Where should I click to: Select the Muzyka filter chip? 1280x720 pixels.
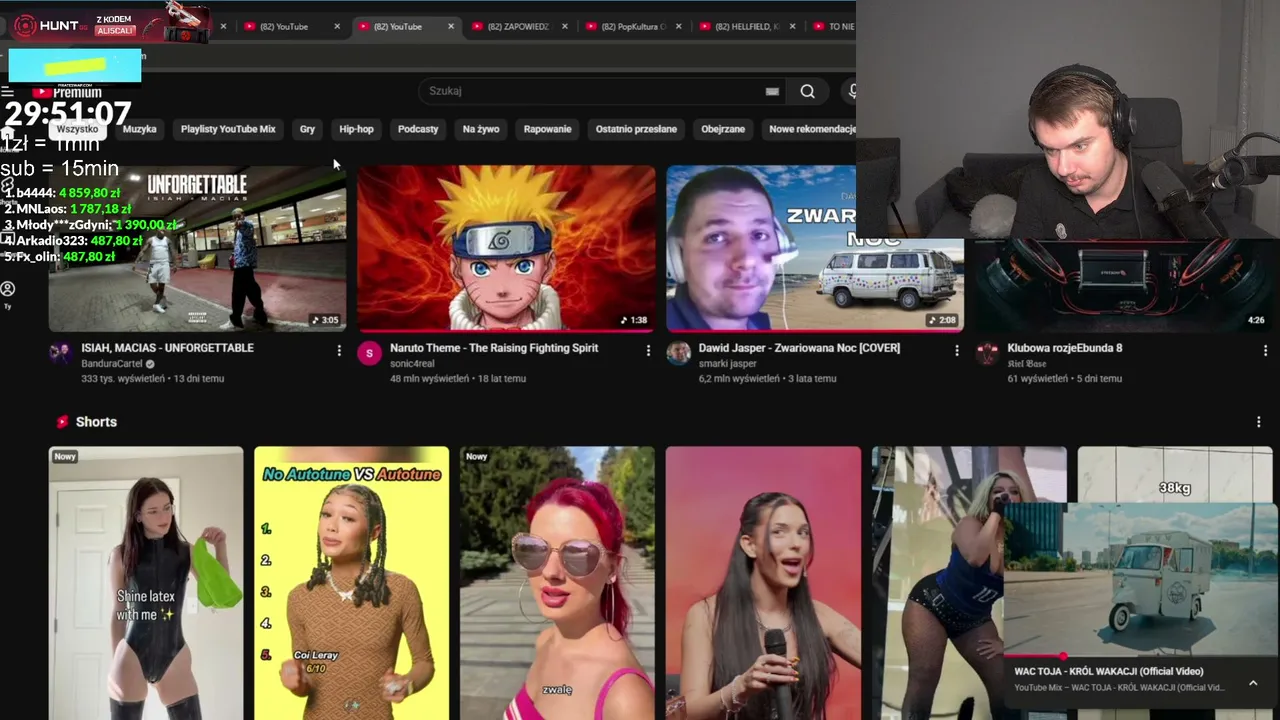140,129
